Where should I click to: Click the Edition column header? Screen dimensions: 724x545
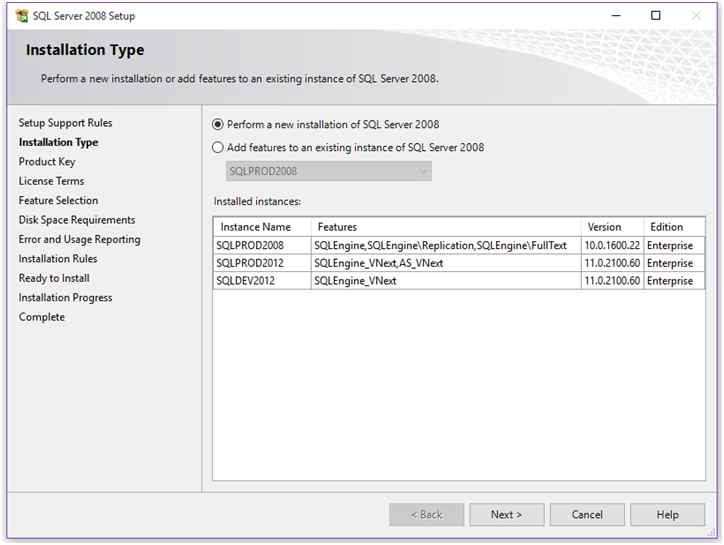point(675,227)
